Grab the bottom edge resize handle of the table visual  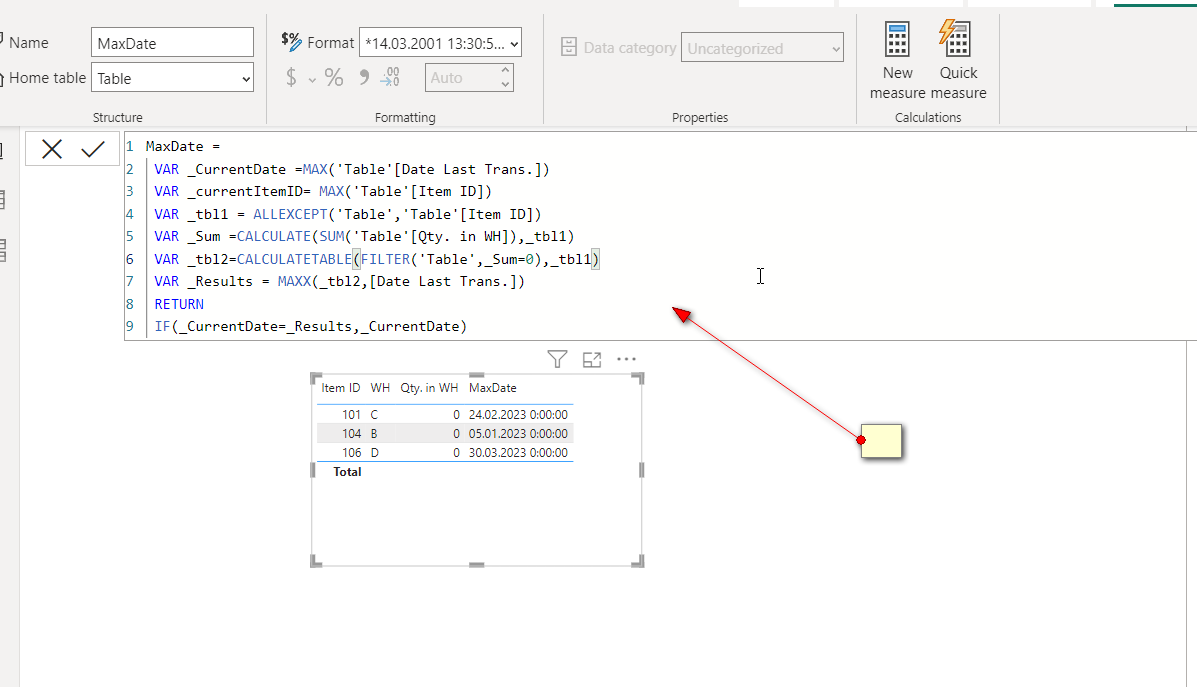pyautogui.click(x=476, y=565)
